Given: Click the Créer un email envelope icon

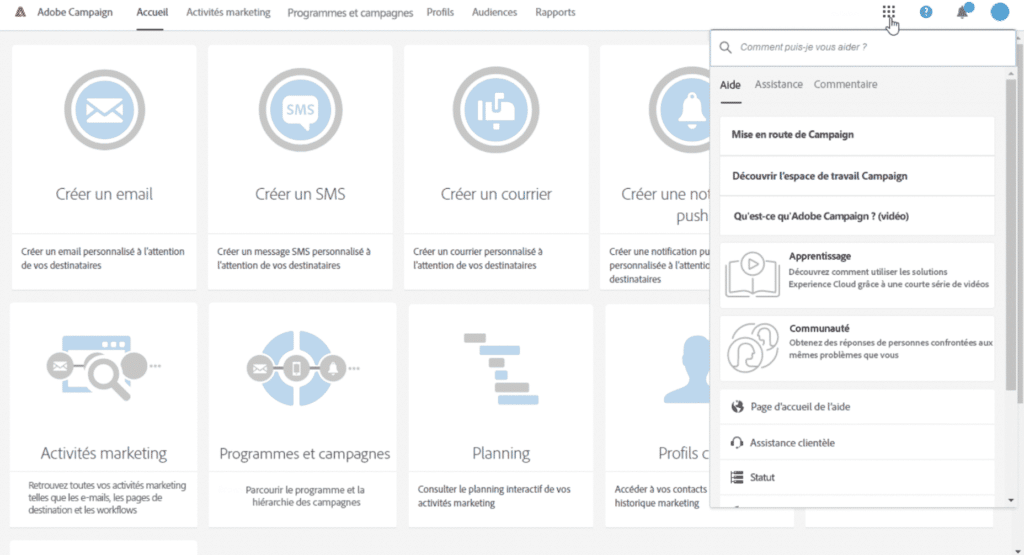Looking at the screenshot, I should 104,109.
